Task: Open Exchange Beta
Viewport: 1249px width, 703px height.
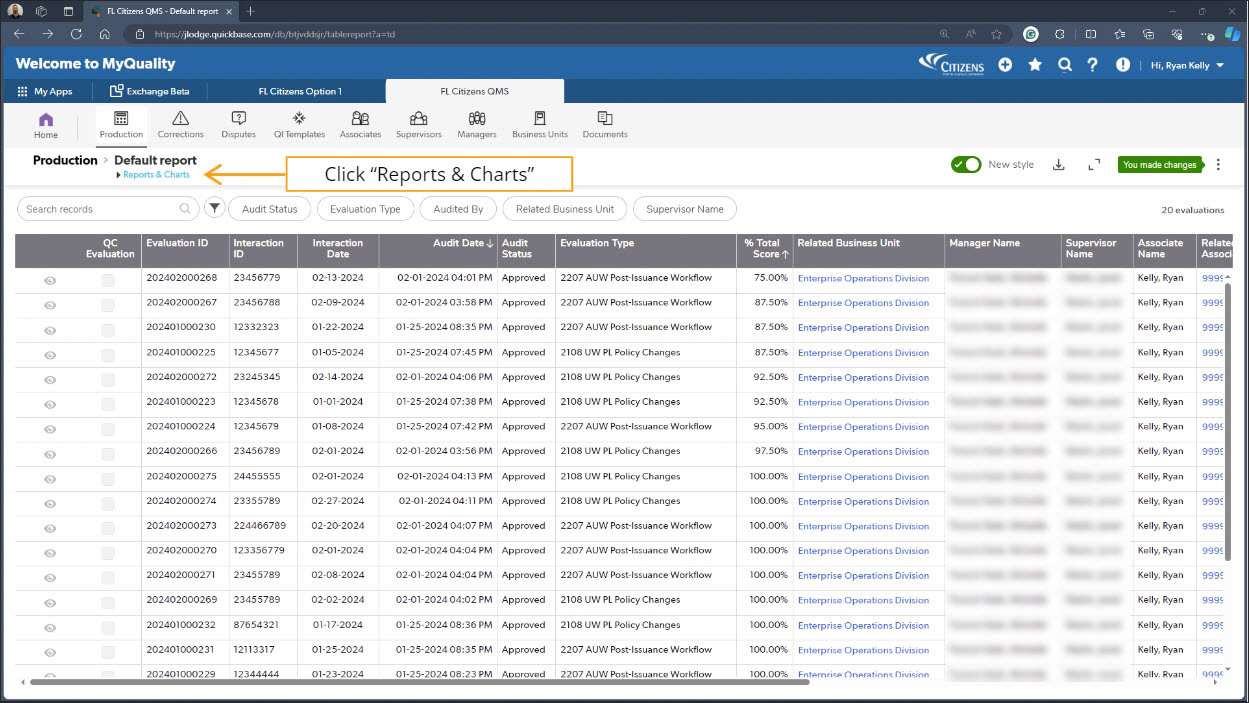Action: coord(150,91)
